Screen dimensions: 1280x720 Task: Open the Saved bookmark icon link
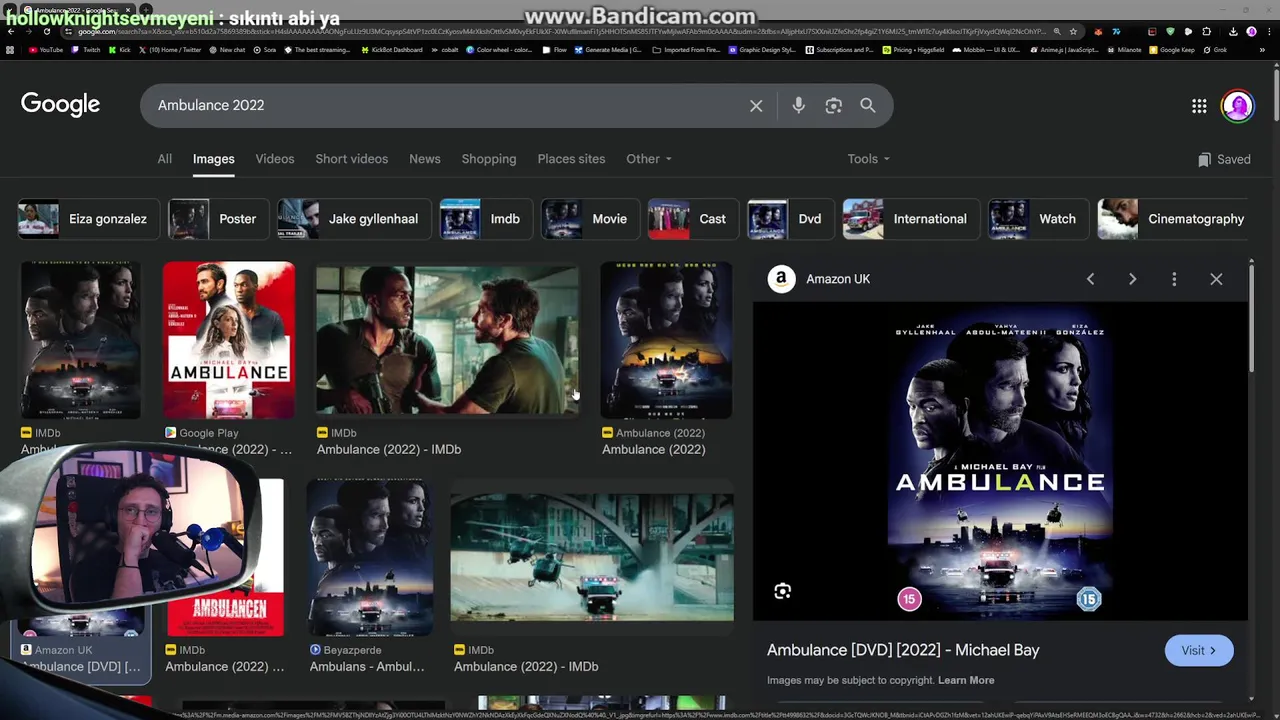coord(1224,159)
